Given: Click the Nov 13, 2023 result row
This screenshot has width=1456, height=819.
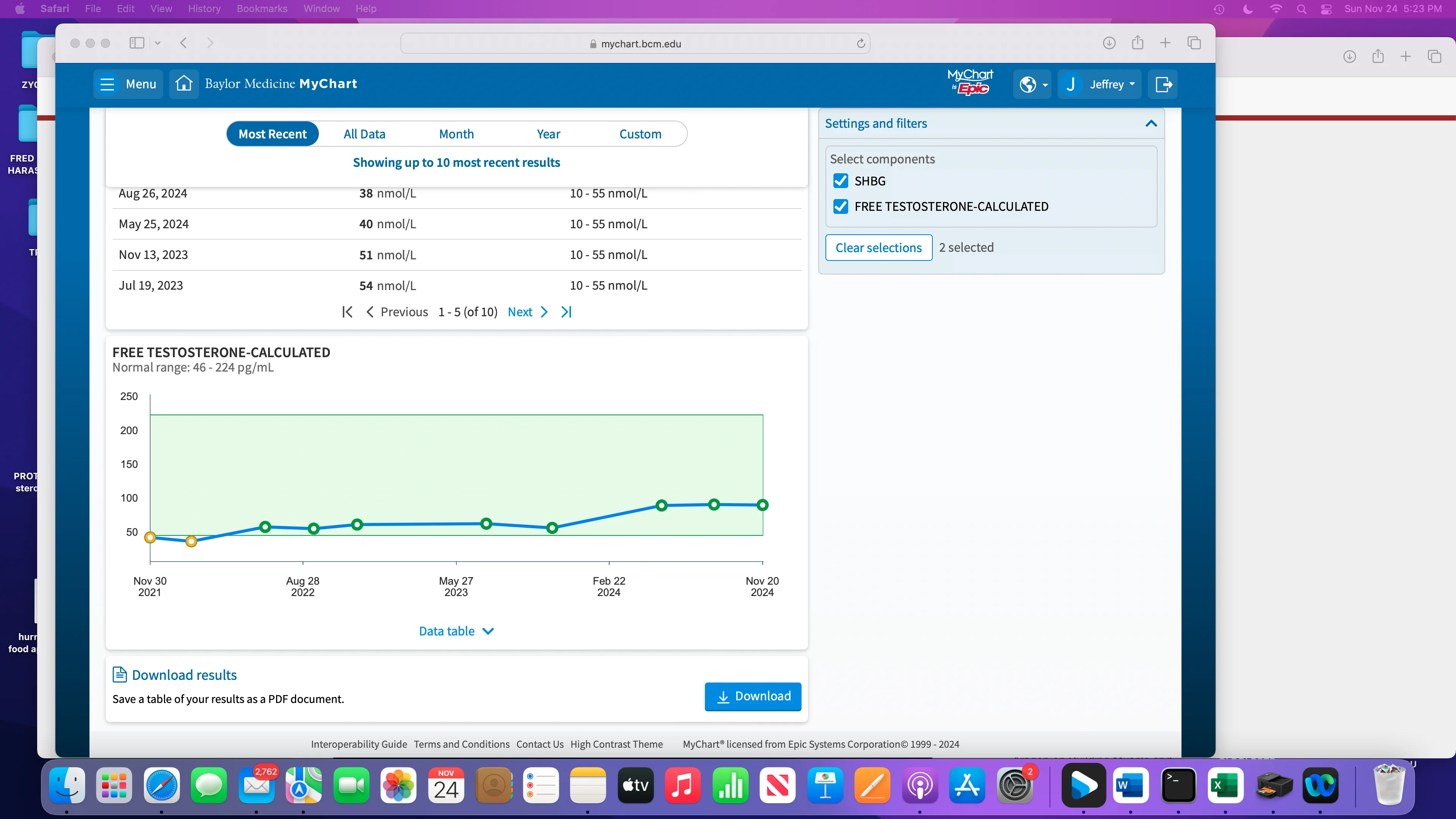Looking at the screenshot, I should tap(457, 255).
